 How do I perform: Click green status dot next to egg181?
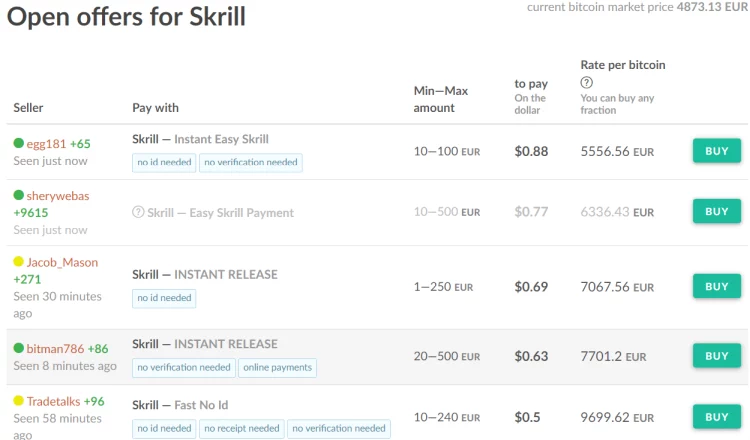pyautogui.click(x=19, y=143)
